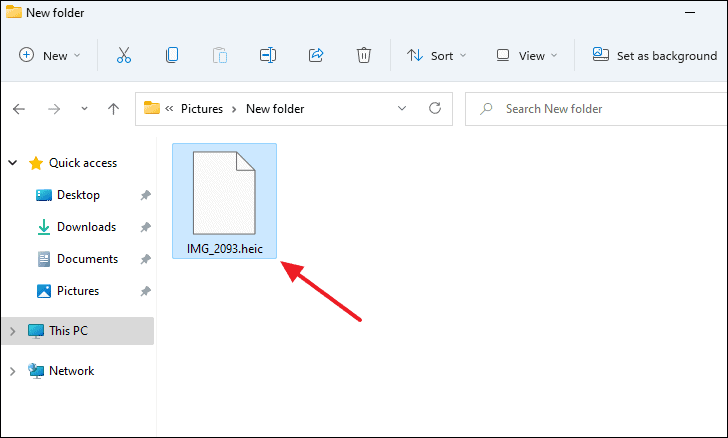
Task: Expand the This PC tree node
Action: 12,331
